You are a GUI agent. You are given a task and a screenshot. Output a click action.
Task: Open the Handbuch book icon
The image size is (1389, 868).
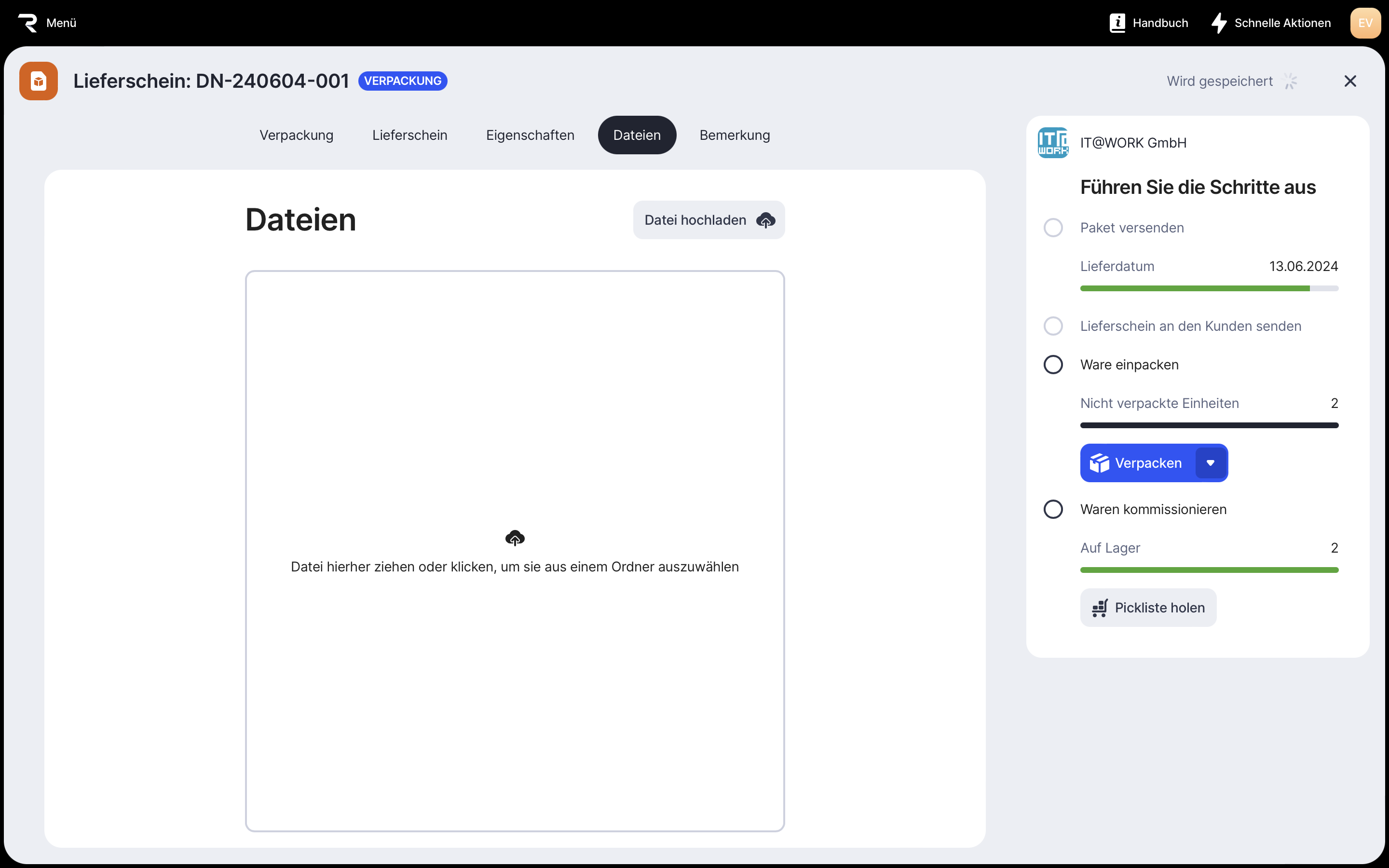click(1117, 23)
